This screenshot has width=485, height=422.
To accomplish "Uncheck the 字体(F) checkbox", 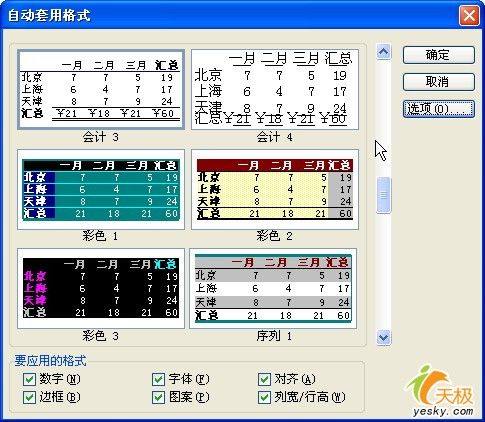I will coord(158,379).
